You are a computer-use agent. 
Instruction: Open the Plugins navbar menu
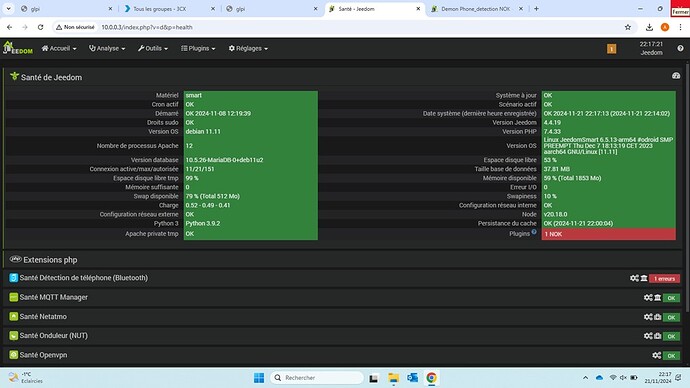click(x=198, y=48)
